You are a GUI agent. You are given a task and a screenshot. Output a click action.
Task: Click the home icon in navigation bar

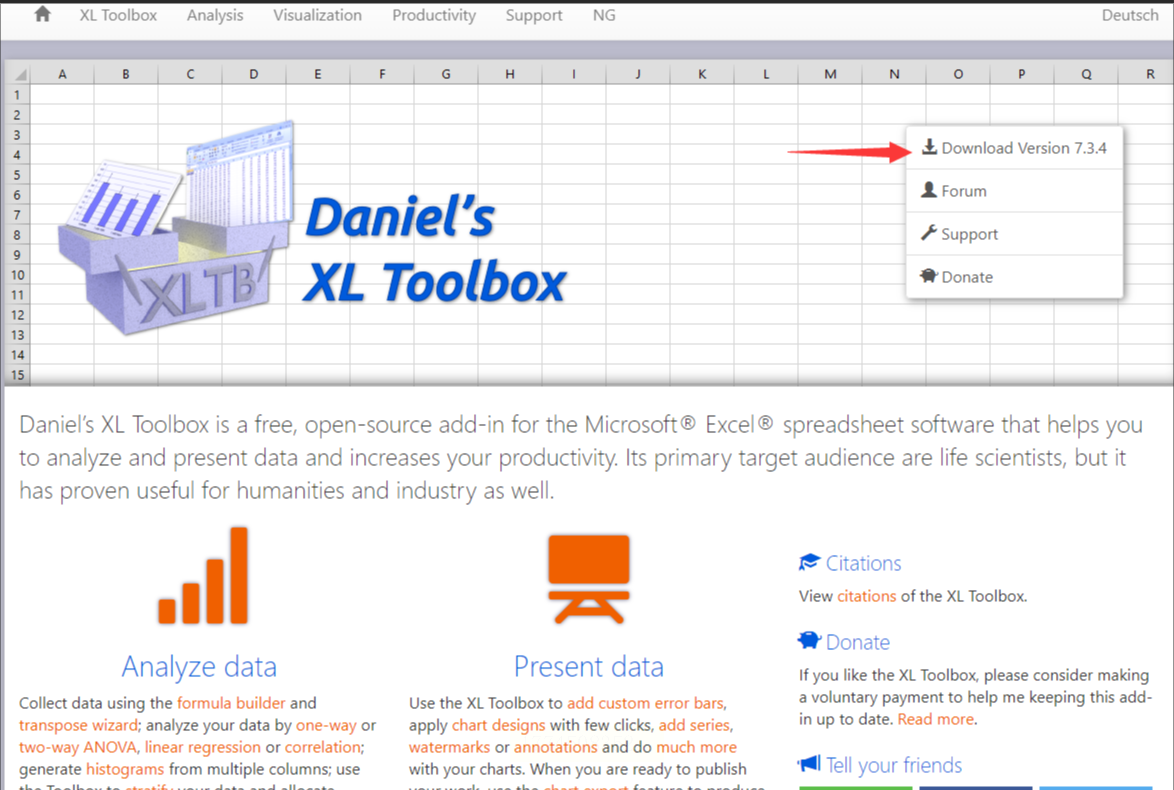coord(43,14)
